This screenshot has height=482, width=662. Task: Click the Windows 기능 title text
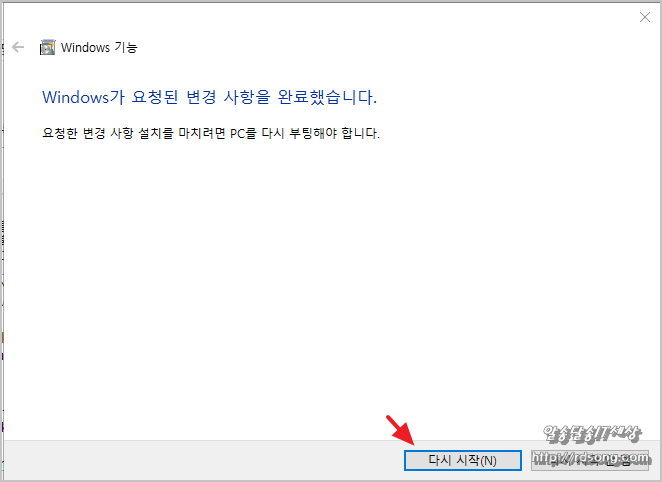click(x=99, y=47)
